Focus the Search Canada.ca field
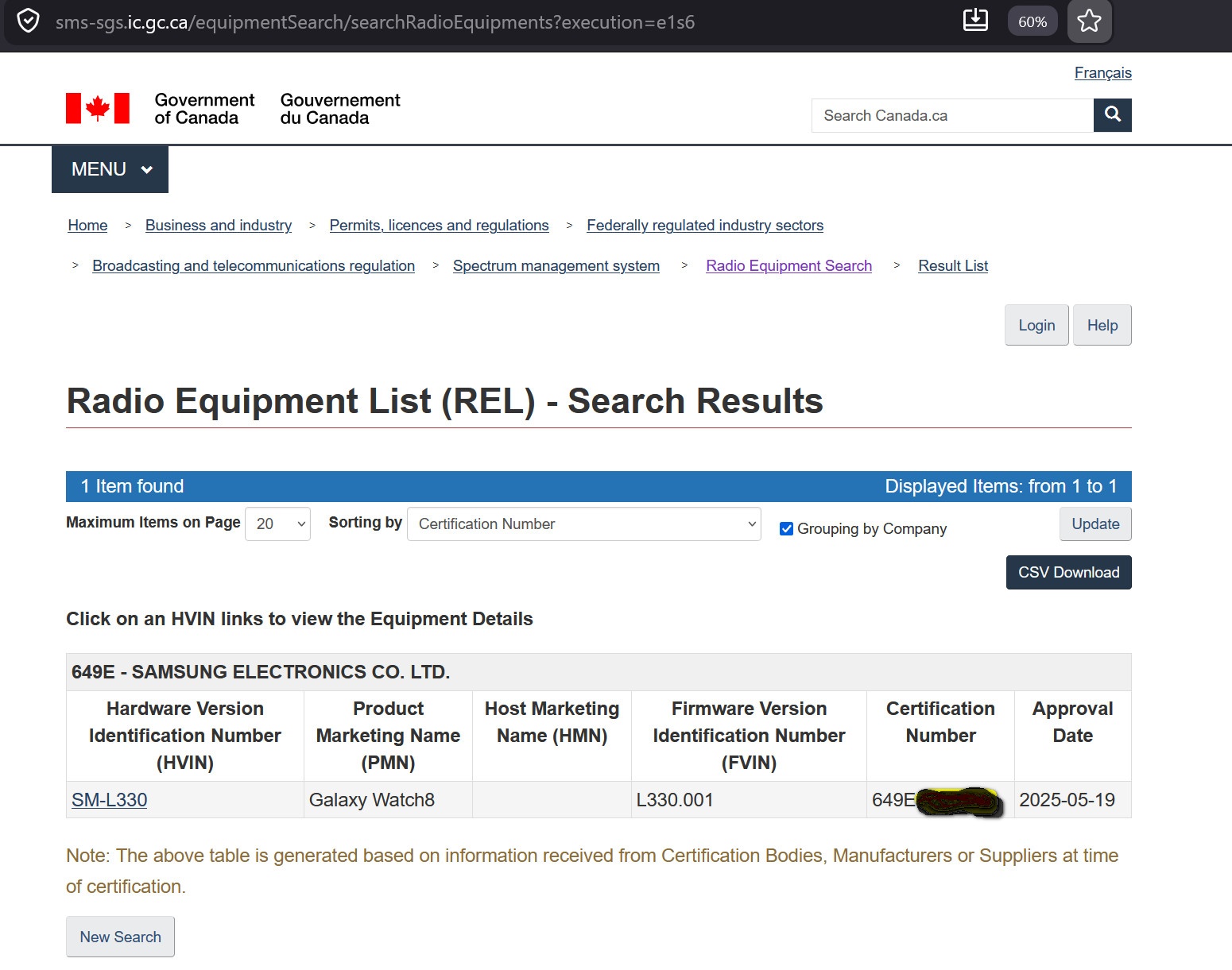 (952, 115)
